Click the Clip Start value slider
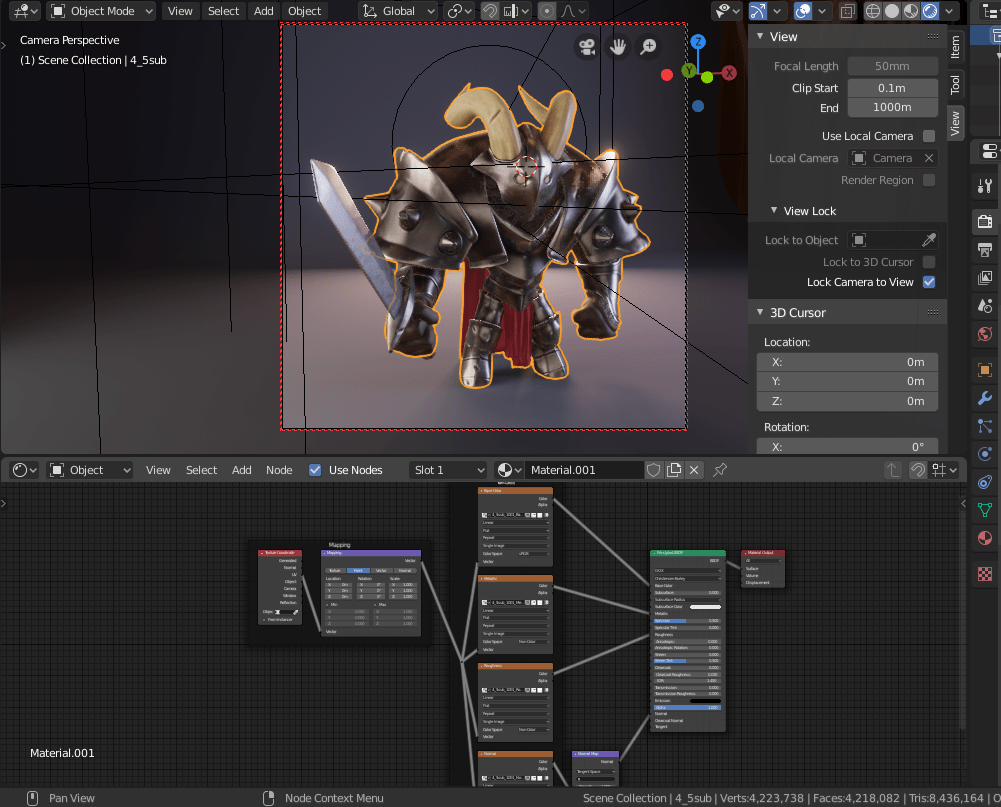 (893, 88)
